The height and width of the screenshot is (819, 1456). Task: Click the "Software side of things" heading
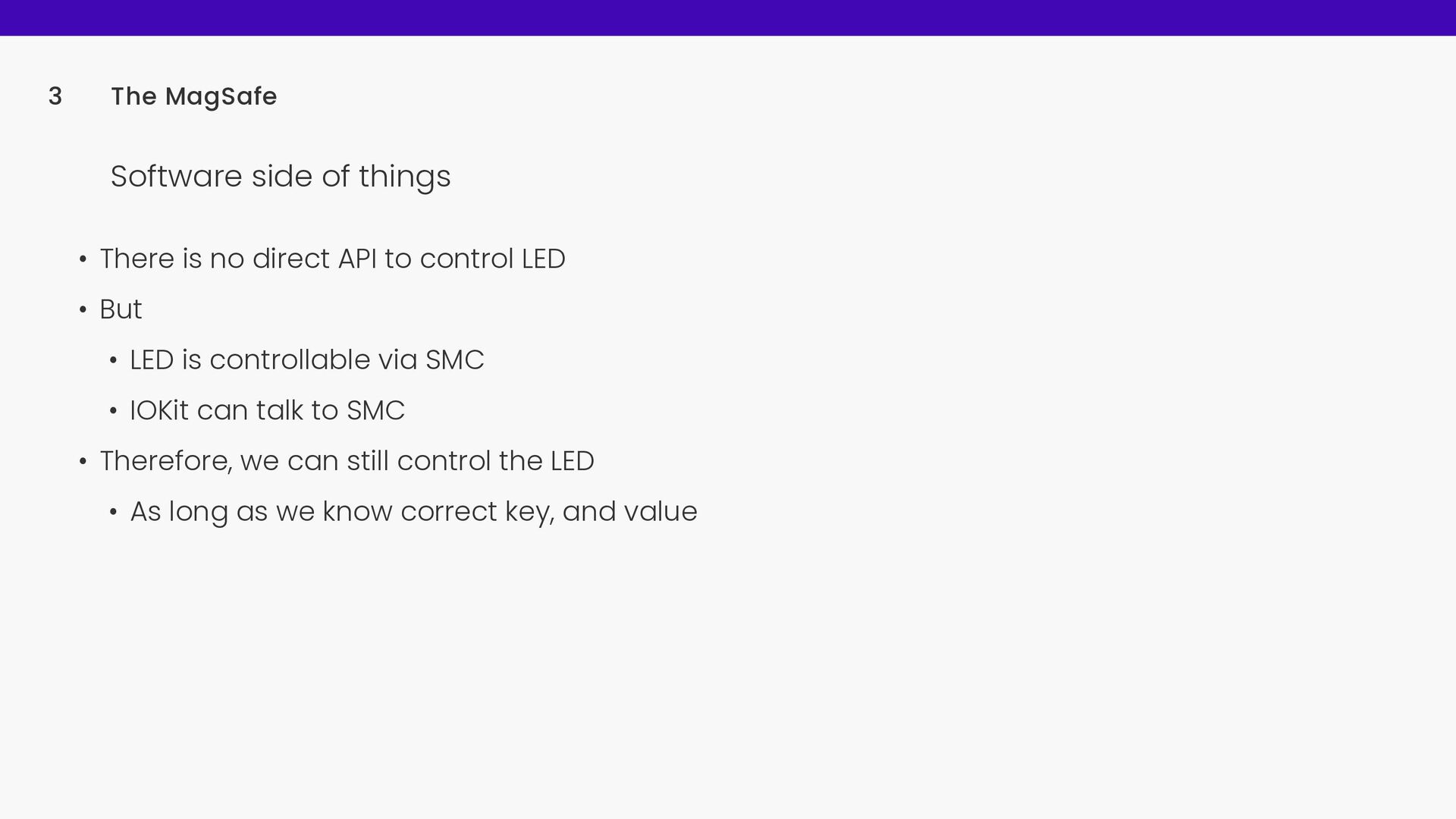[281, 177]
